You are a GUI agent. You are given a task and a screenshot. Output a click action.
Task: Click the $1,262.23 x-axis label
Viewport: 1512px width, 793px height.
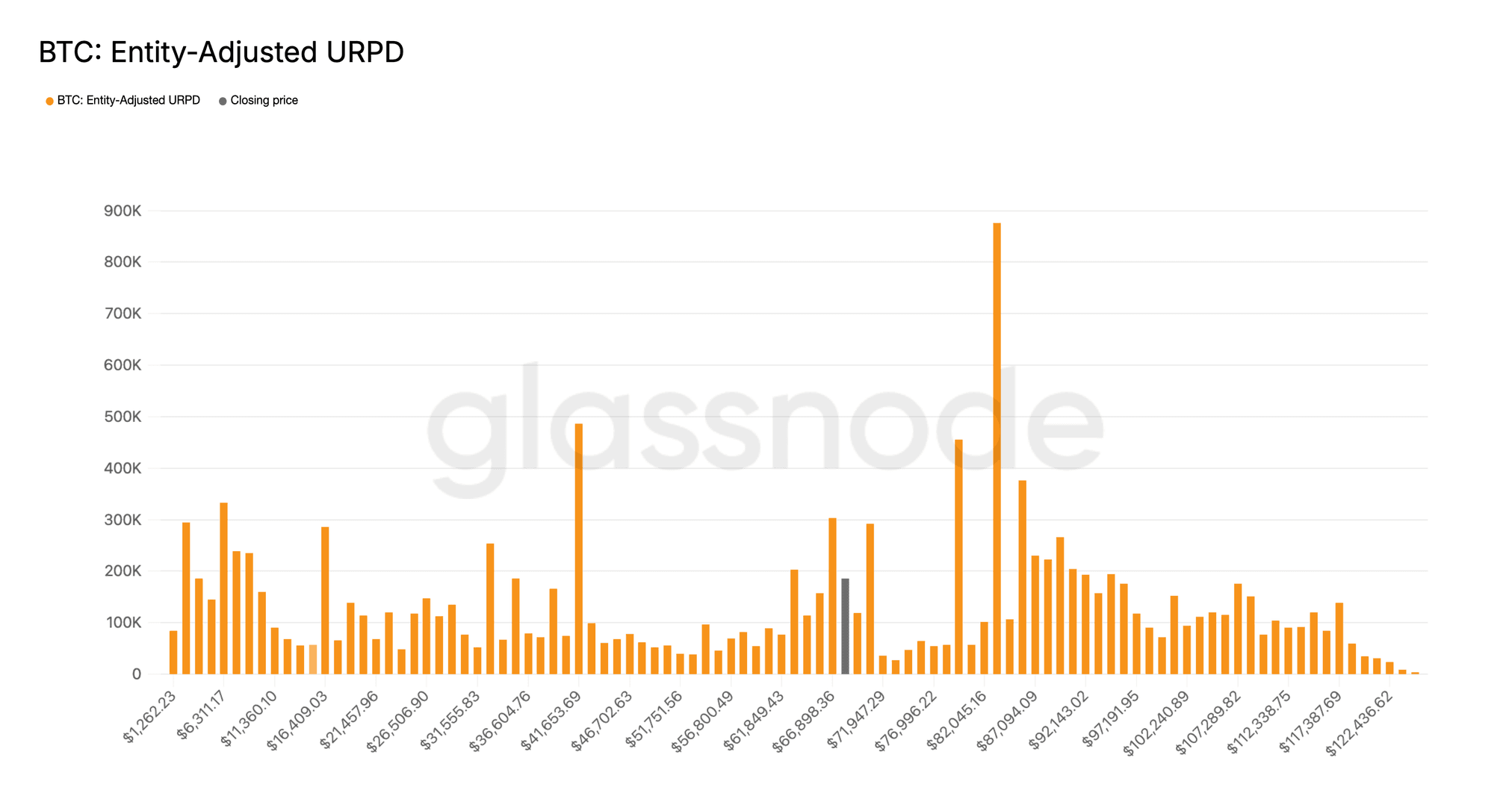151,717
